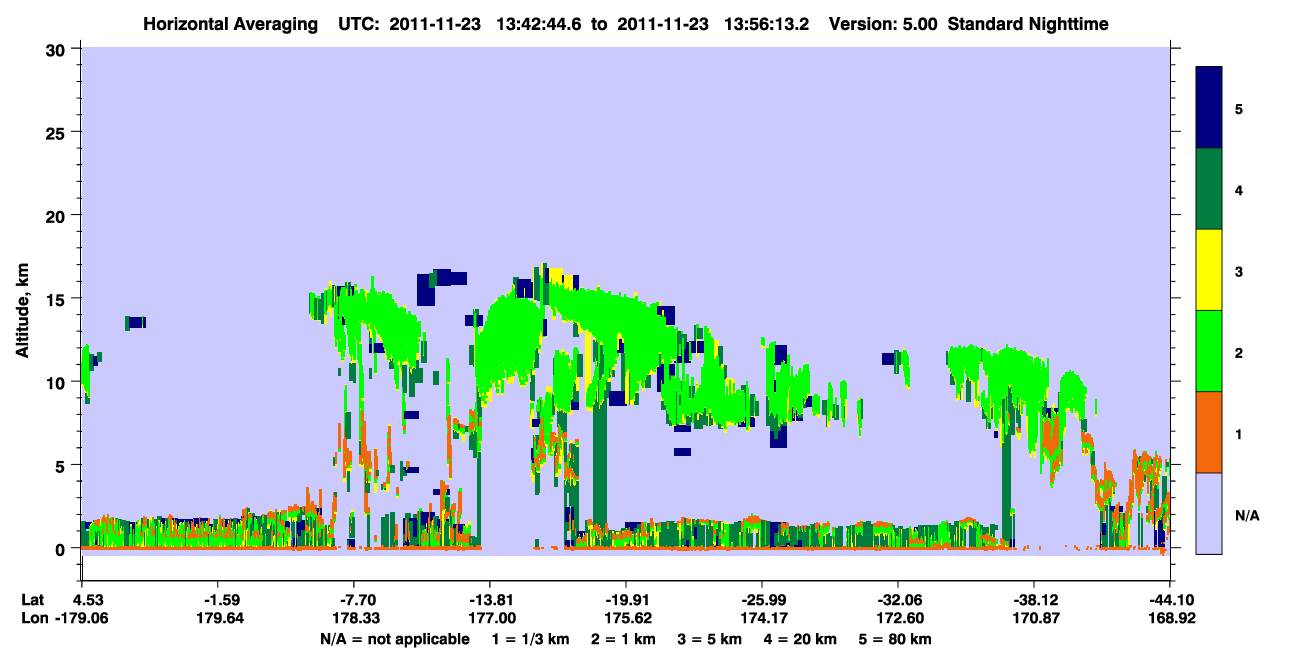Click longitude value 175.62
The height and width of the screenshot is (667, 1300).
pyautogui.click(x=626, y=618)
